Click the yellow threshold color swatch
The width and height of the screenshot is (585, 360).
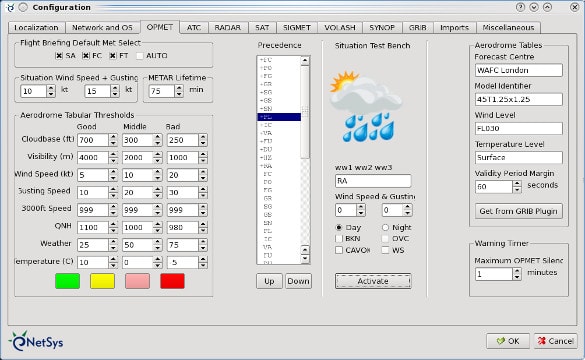coord(102,281)
